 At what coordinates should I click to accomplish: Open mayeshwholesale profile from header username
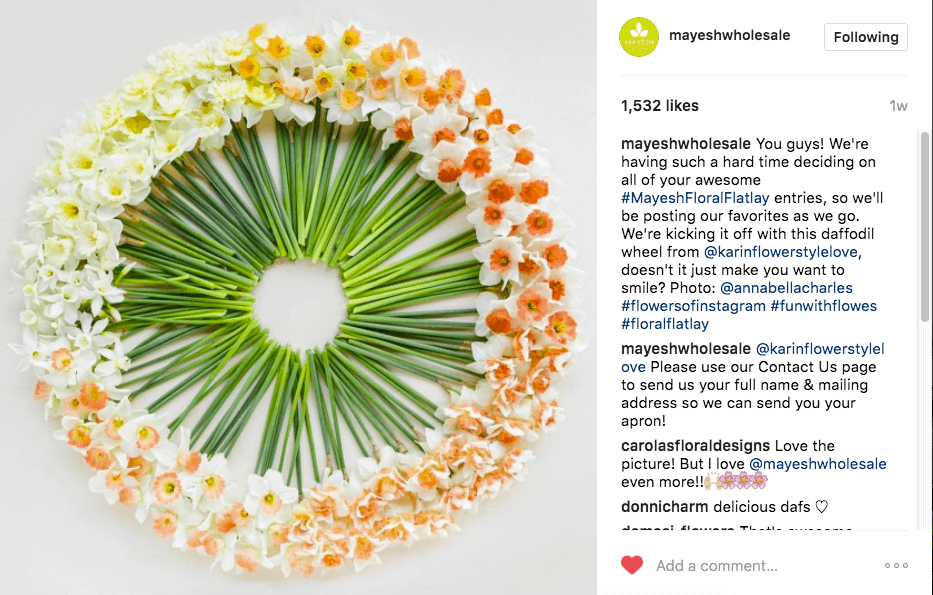coord(730,35)
